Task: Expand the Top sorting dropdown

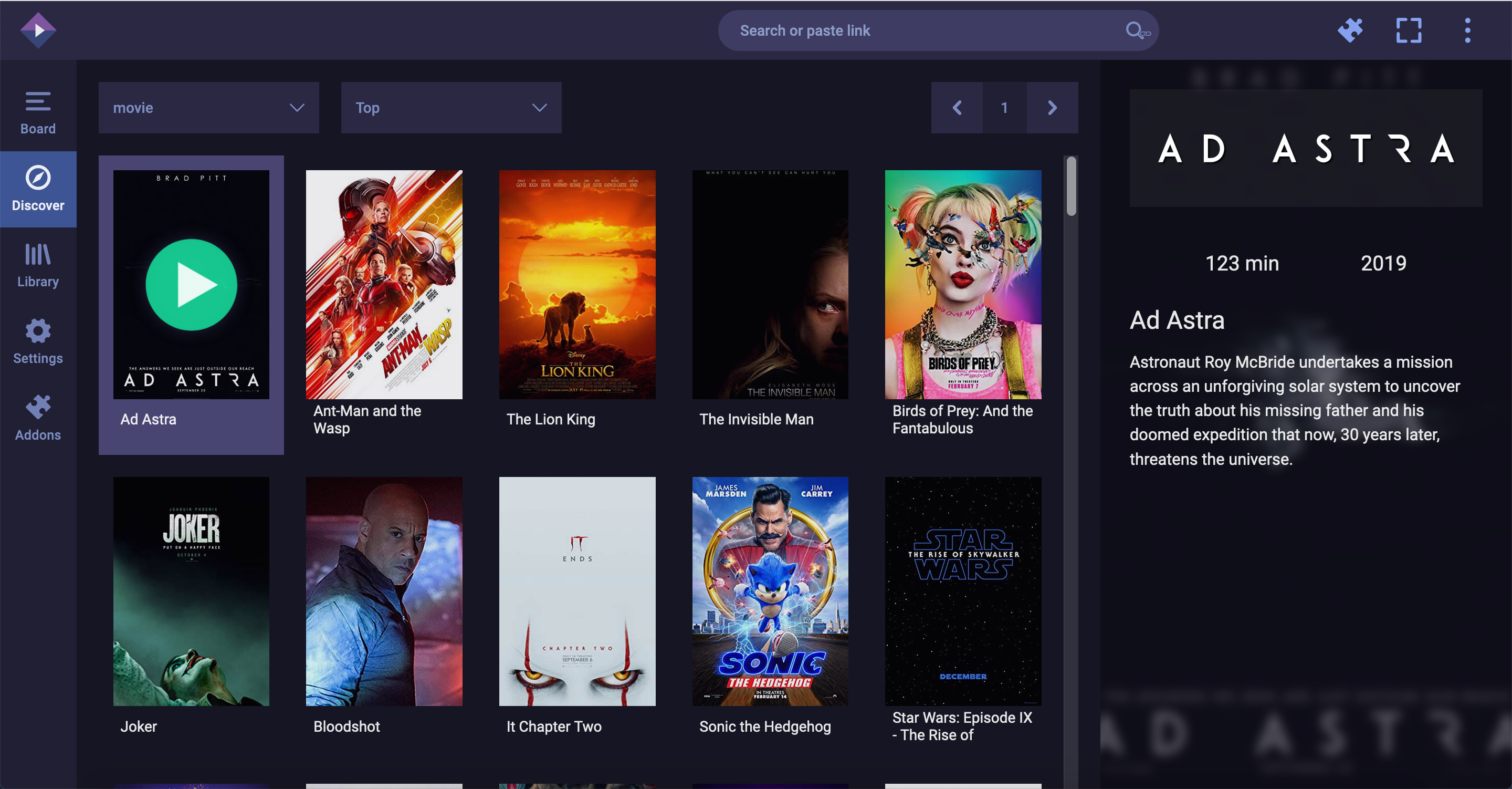Action: click(x=451, y=108)
